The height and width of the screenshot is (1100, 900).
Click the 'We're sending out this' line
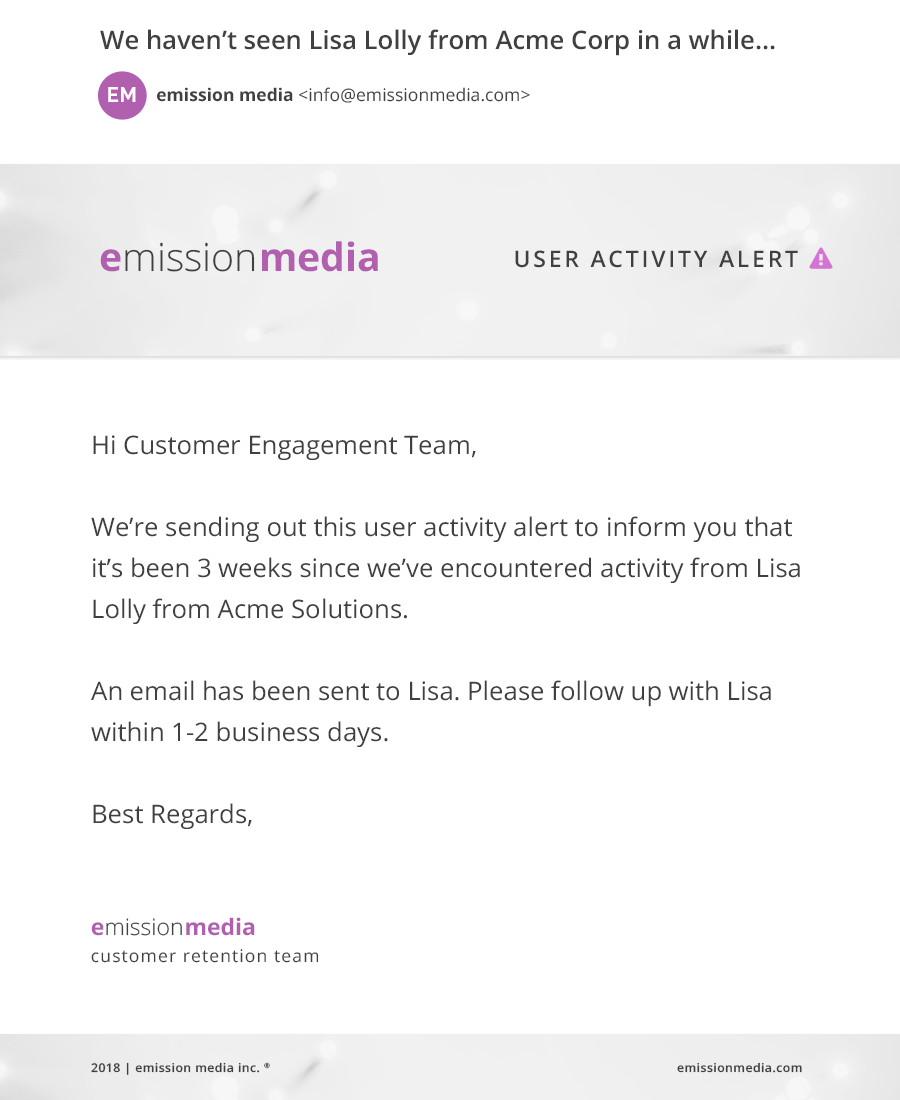442,528
